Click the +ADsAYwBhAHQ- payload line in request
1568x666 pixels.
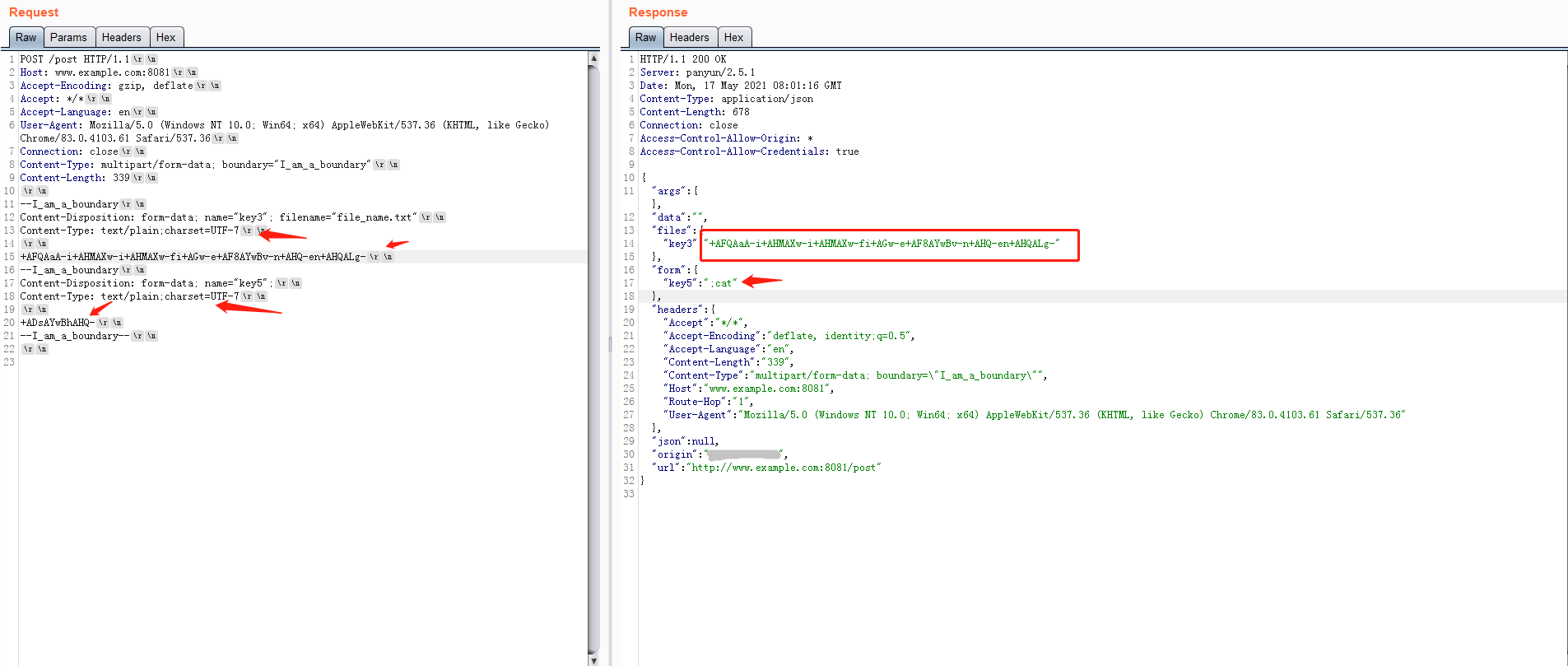(x=58, y=323)
